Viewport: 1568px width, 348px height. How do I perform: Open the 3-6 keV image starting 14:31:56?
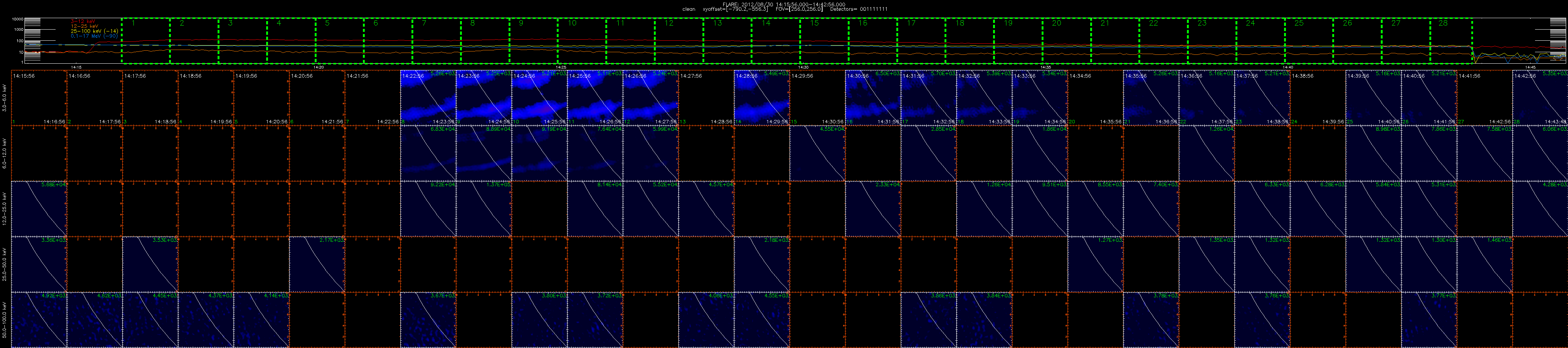pyautogui.click(x=929, y=98)
